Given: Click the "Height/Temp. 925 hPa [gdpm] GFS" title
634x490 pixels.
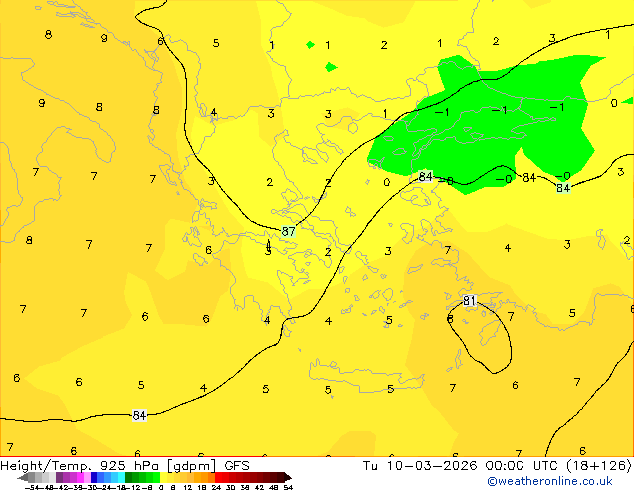Looking at the screenshot, I should coord(125,466).
